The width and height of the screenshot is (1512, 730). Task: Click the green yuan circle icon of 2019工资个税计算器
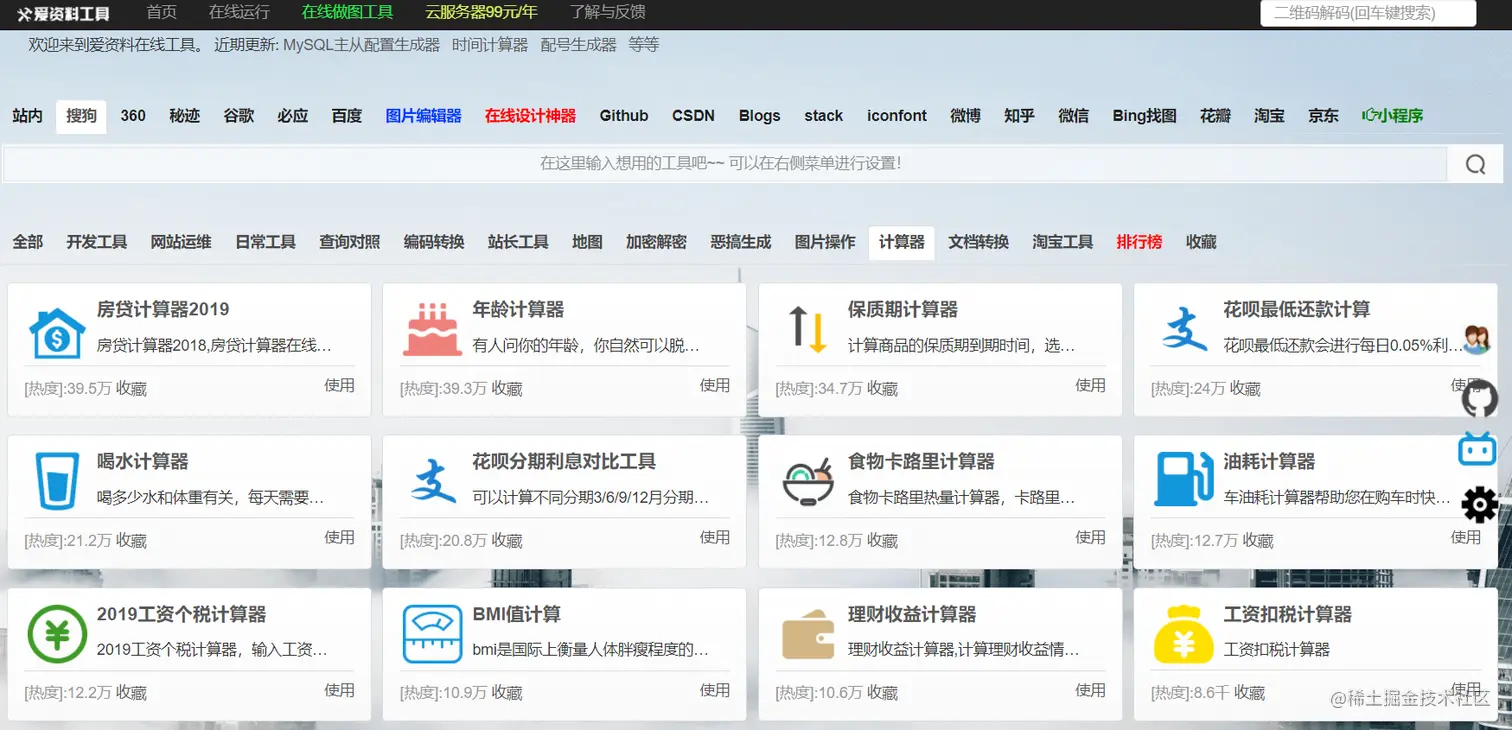57,635
